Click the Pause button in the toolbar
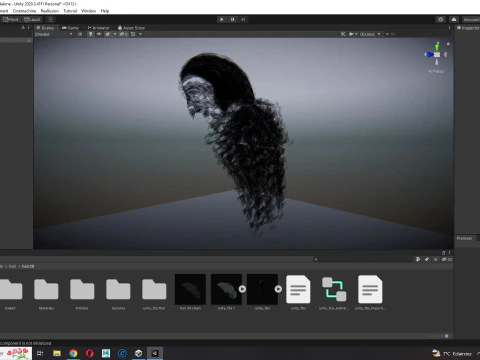The width and height of the screenshot is (480, 360). (x=232, y=19)
